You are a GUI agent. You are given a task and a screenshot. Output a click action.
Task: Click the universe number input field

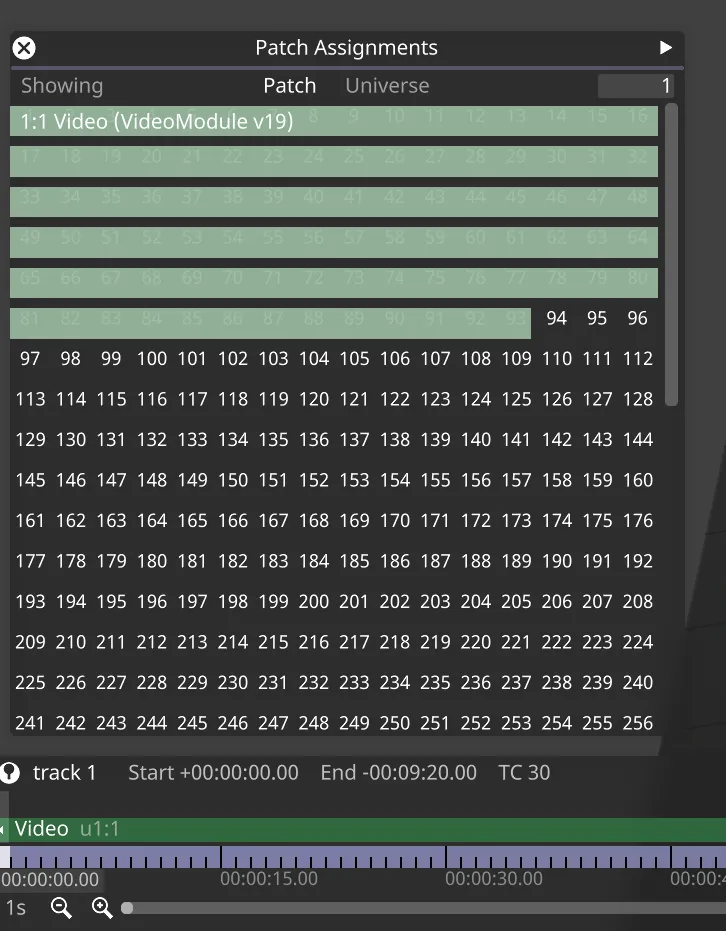click(x=635, y=86)
